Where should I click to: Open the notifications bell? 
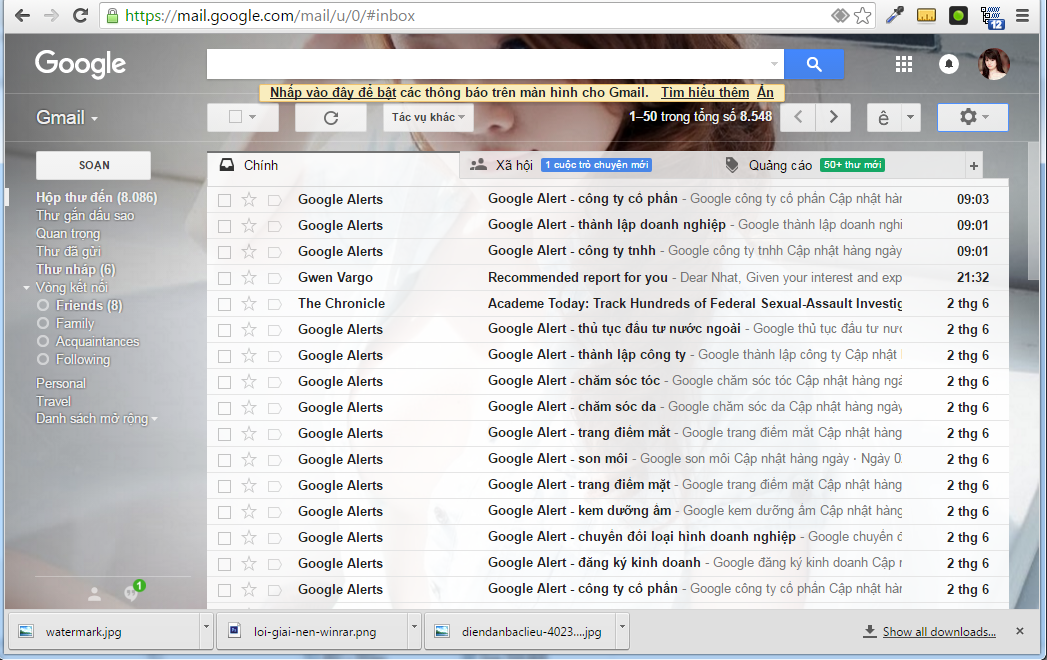[x=949, y=64]
